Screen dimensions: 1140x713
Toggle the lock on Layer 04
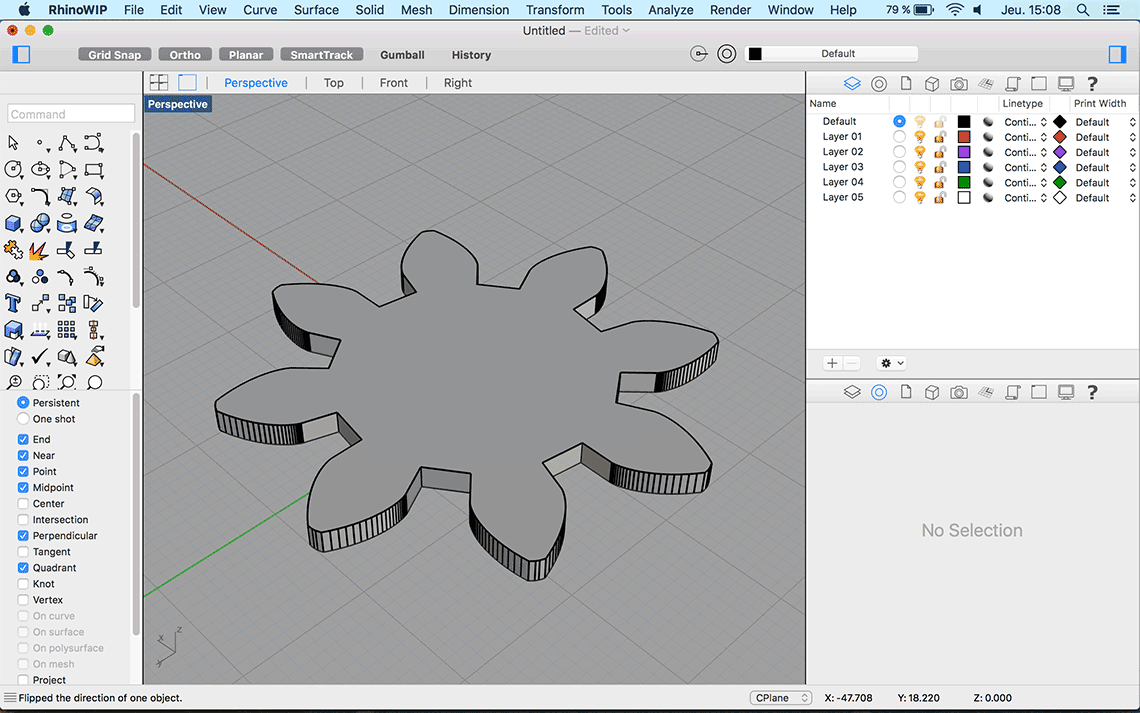940,182
